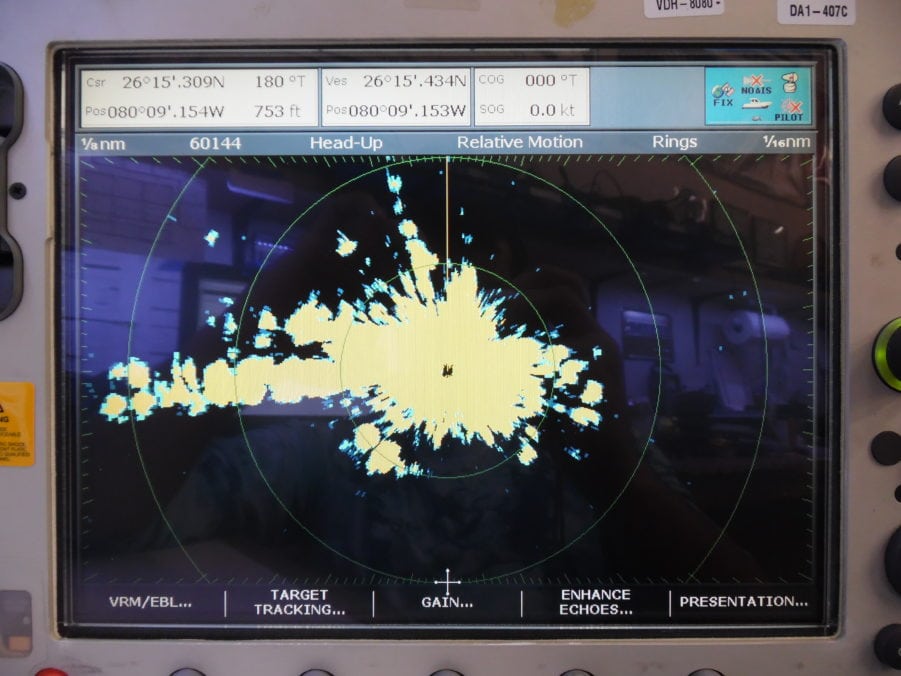Tap the GPS FIX satellite icon

pyautogui.click(x=722, y=95)
